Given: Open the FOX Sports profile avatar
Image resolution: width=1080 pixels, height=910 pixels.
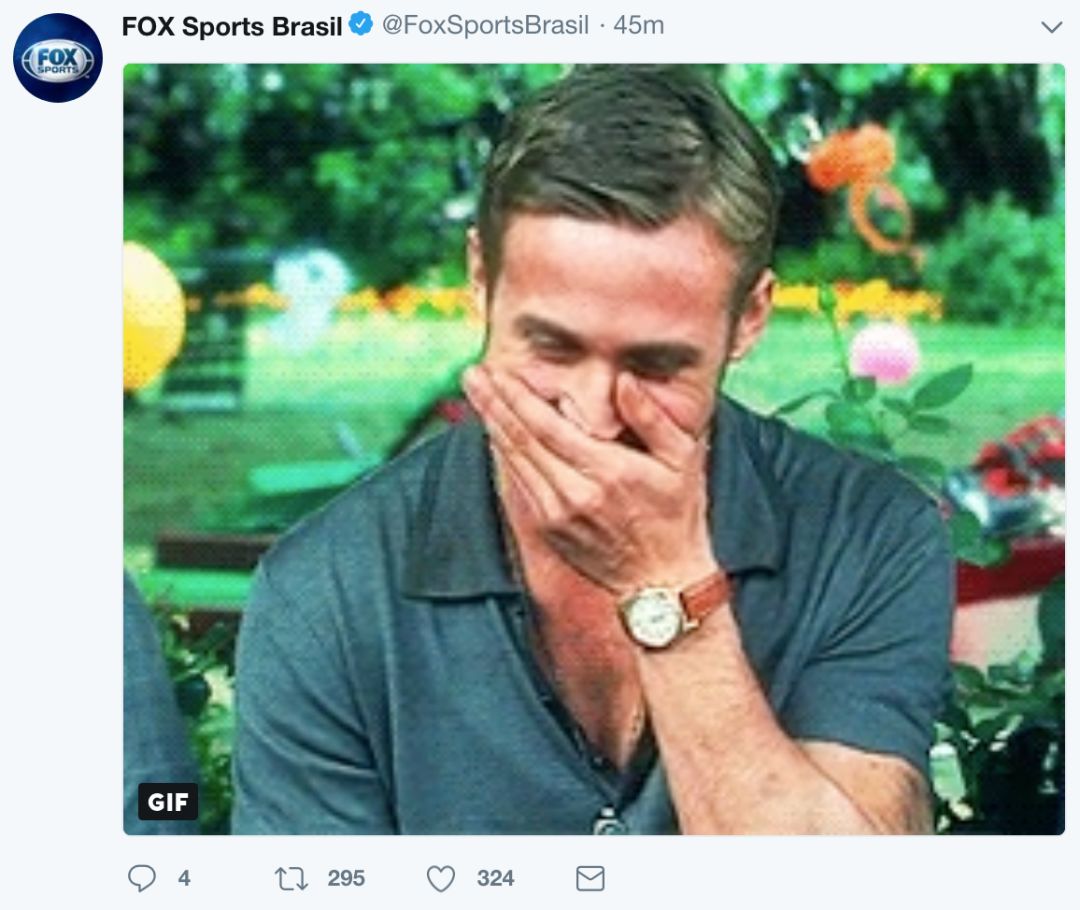Looking at the screenshot, I should point(57,58).
